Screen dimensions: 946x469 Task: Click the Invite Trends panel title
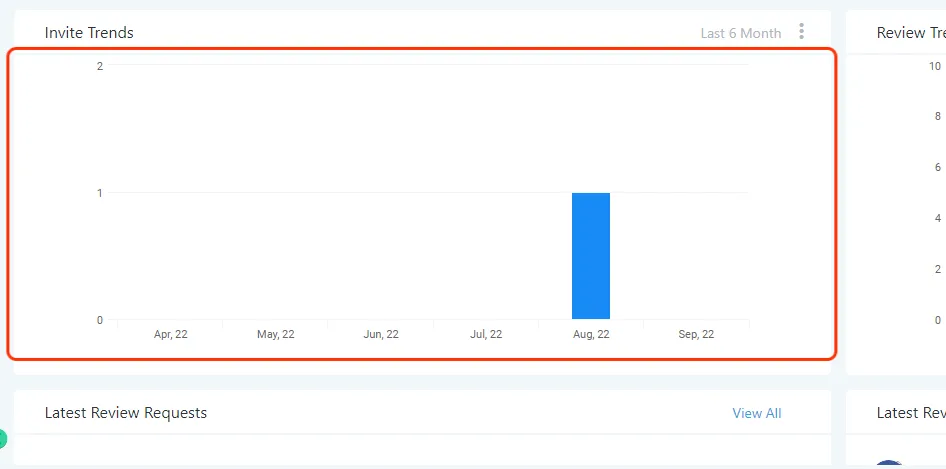[89, 33]
